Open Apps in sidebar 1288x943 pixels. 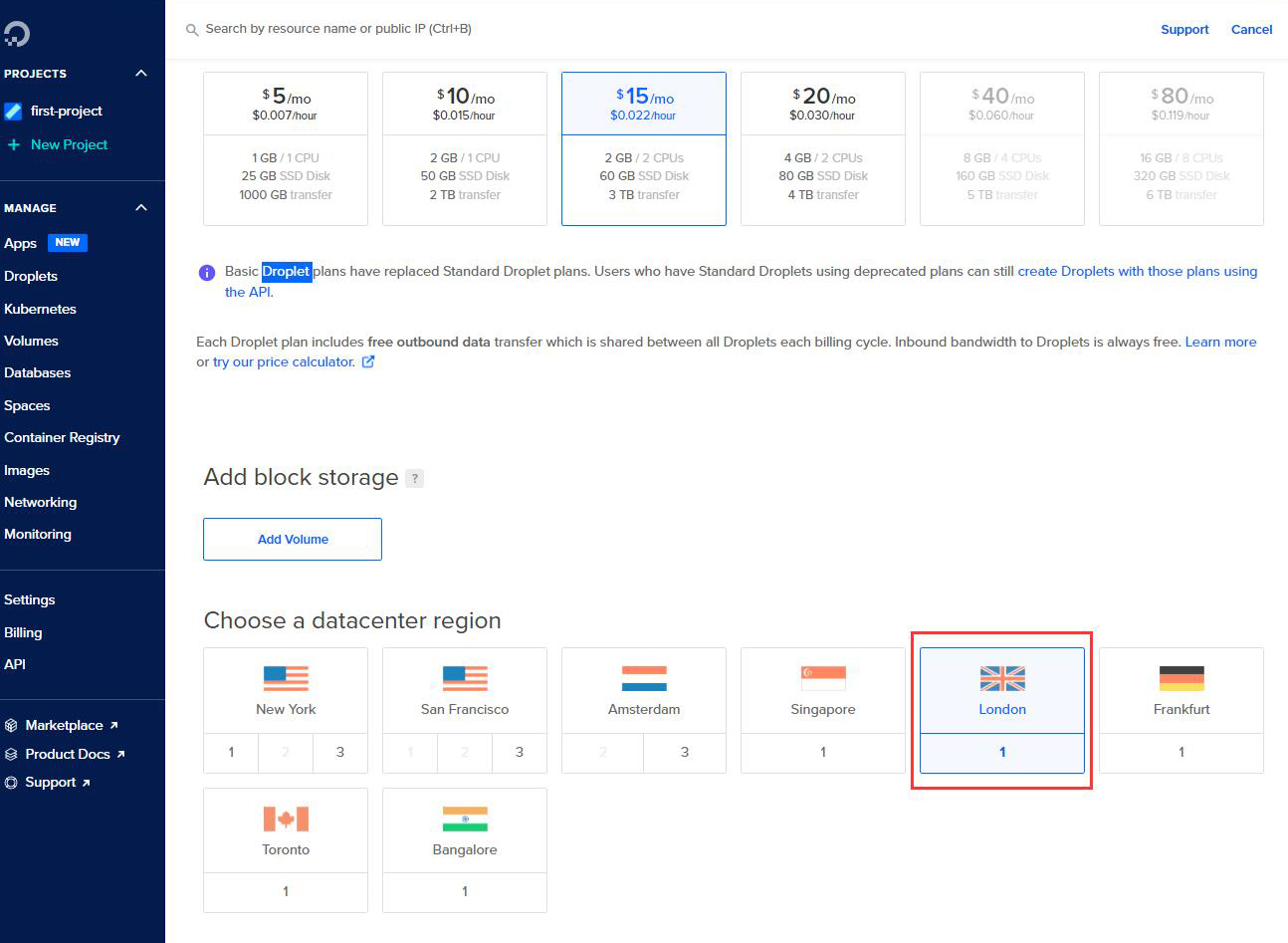pyautogui.click(x=20, y=243)
